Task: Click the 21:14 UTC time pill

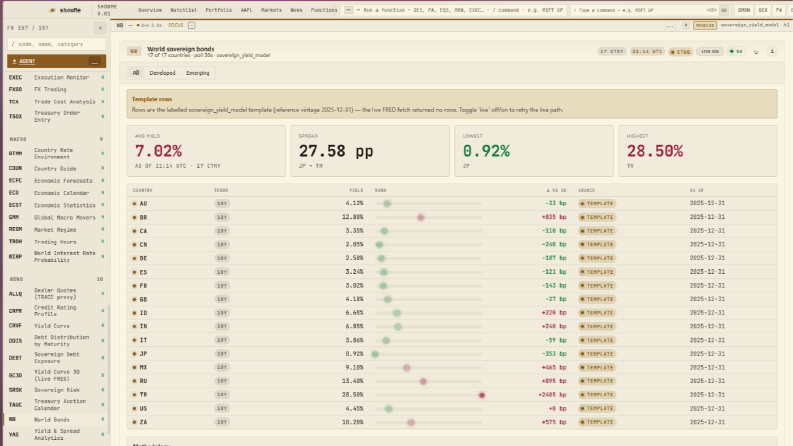Action: 647,52
